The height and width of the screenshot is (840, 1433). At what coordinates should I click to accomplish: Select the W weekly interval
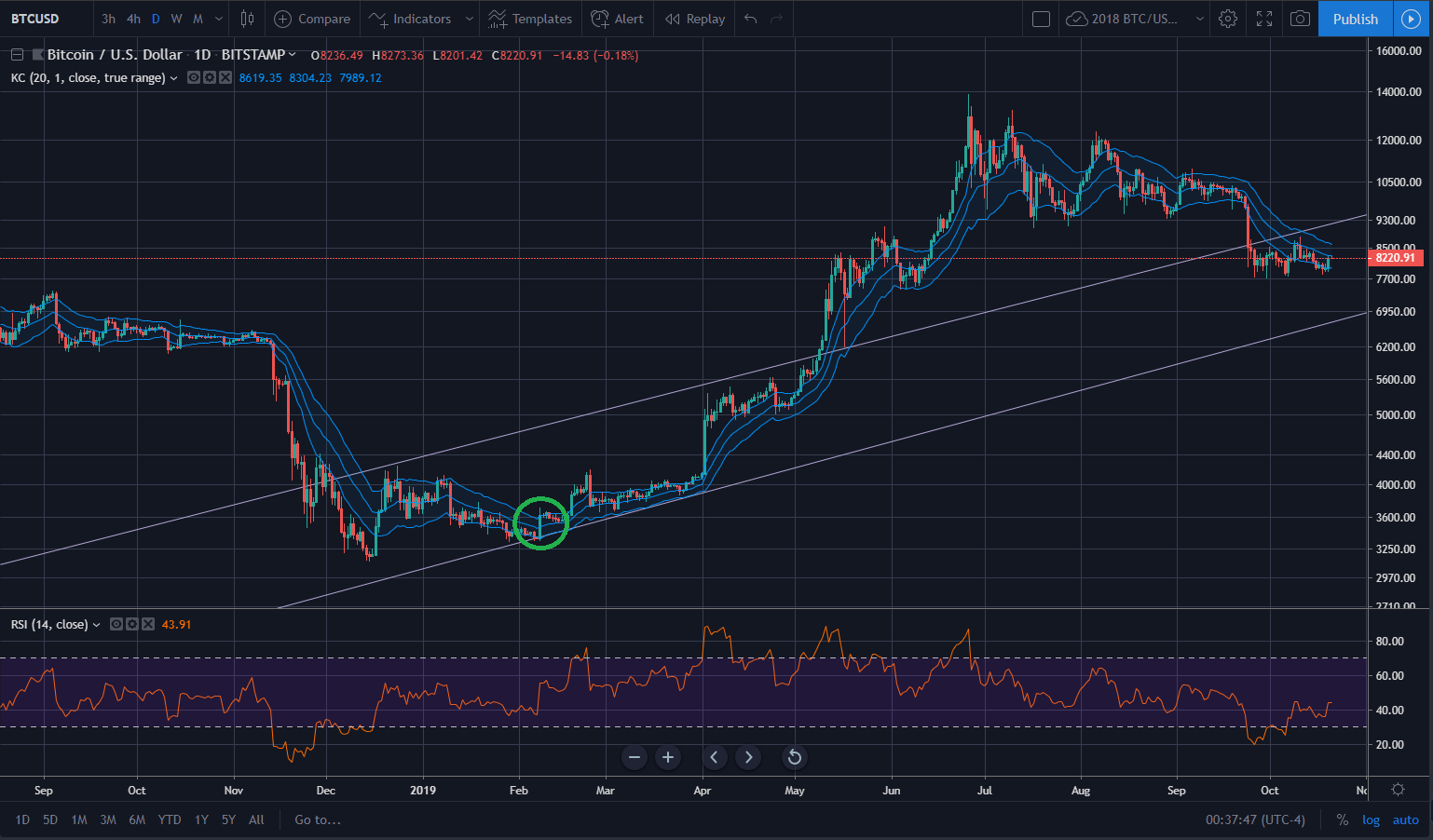click(x=176, y=19)
